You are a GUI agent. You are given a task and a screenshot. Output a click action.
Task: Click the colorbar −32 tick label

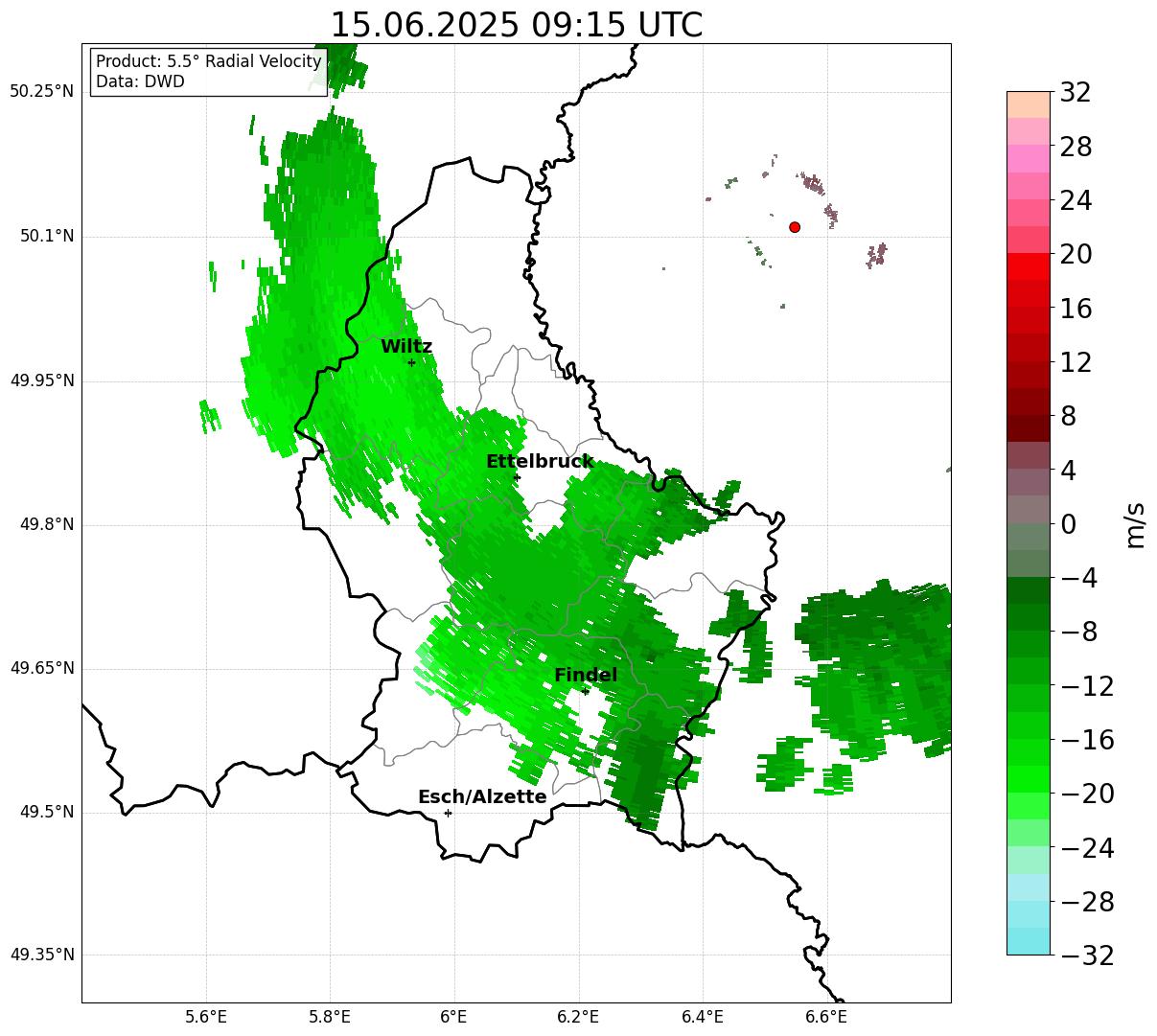pyautogui.click(x=1087, y=955)
